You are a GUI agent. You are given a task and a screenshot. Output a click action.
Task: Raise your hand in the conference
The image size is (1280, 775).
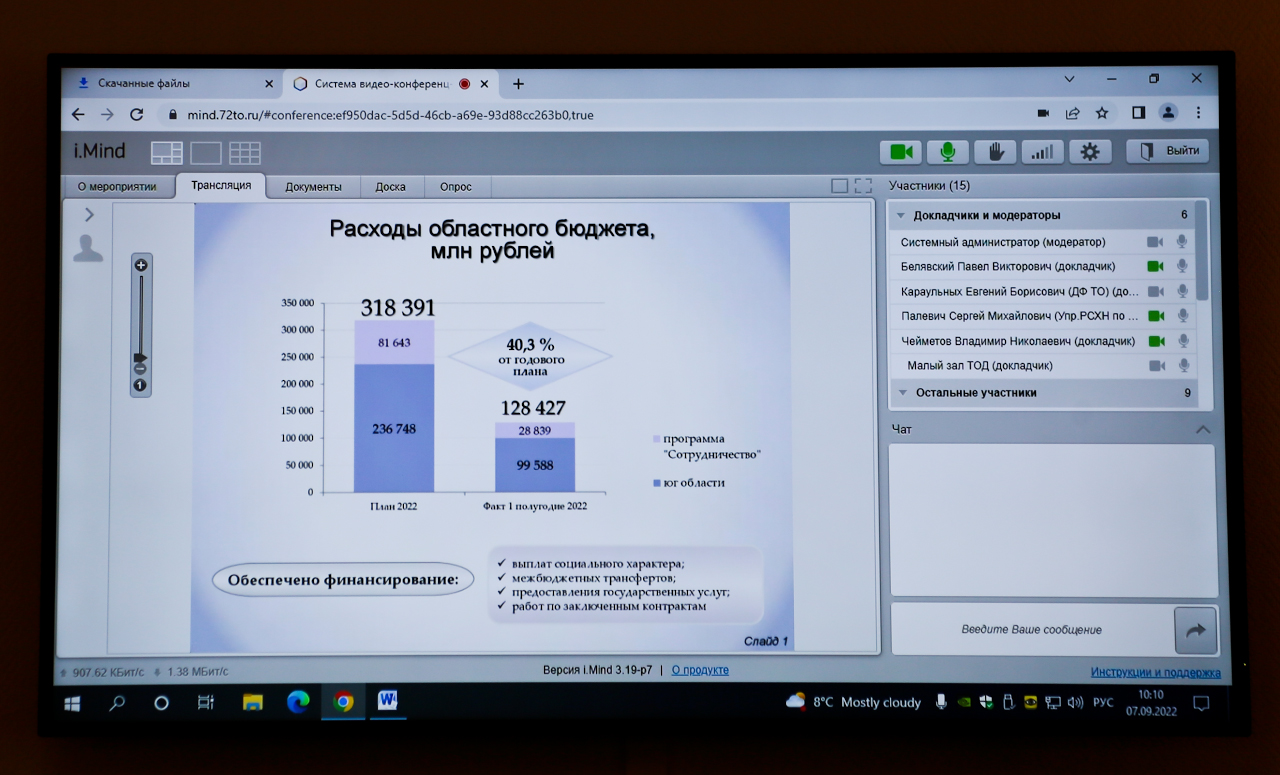995,152
